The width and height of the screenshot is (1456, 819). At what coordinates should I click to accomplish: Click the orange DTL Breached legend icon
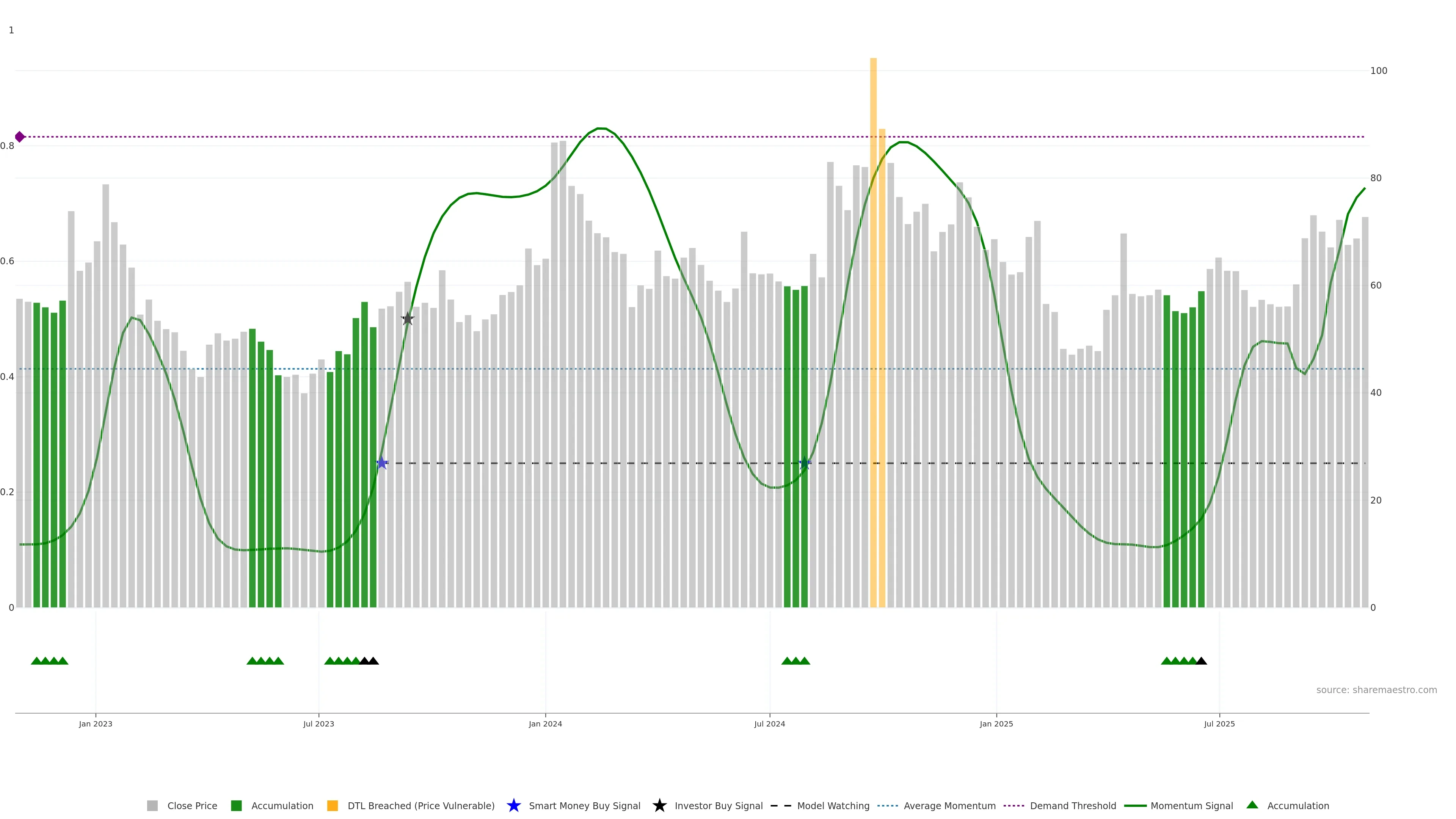333,806
